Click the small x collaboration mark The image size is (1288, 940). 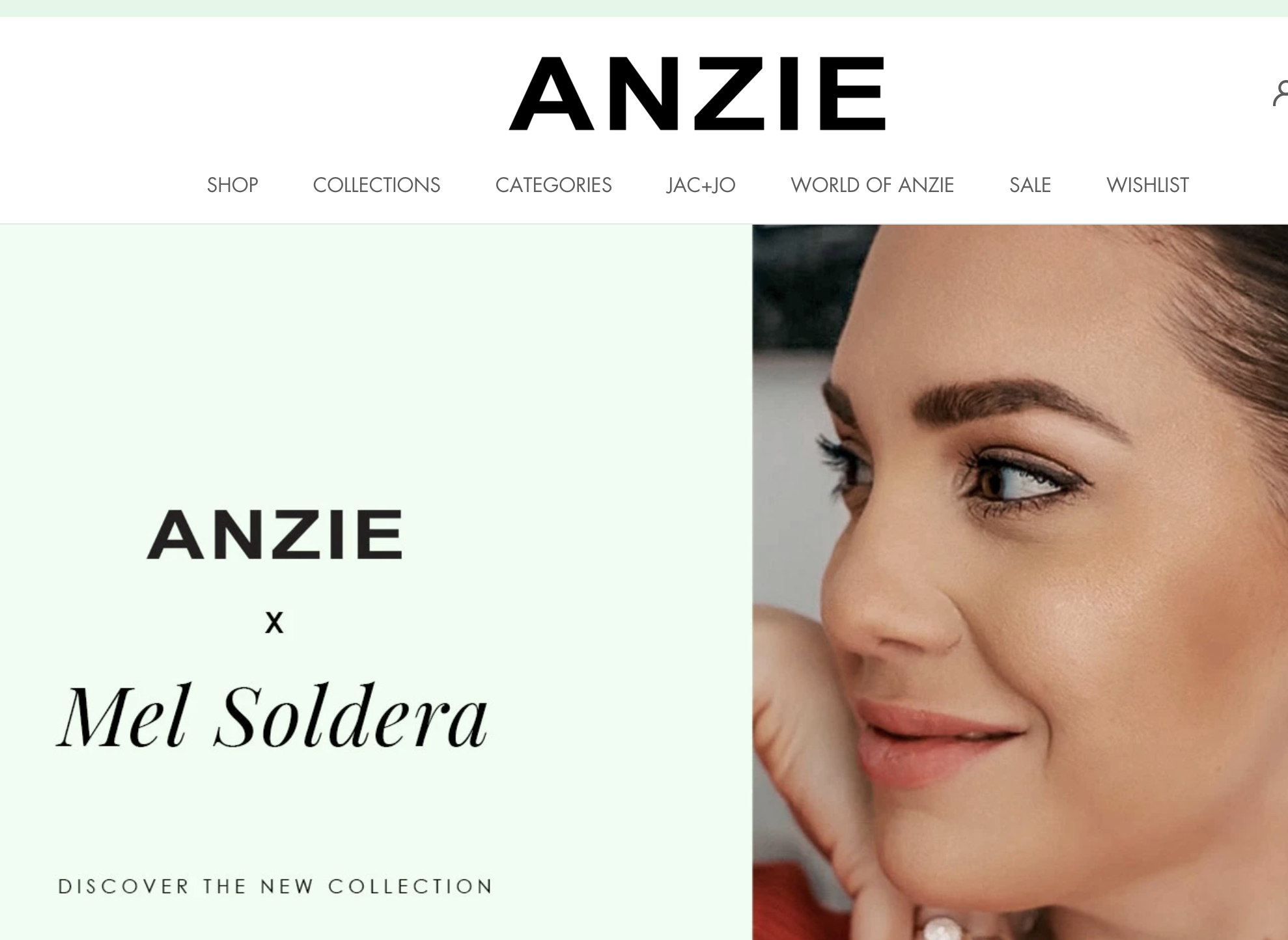pyautogui.click(x=274, y=623)
